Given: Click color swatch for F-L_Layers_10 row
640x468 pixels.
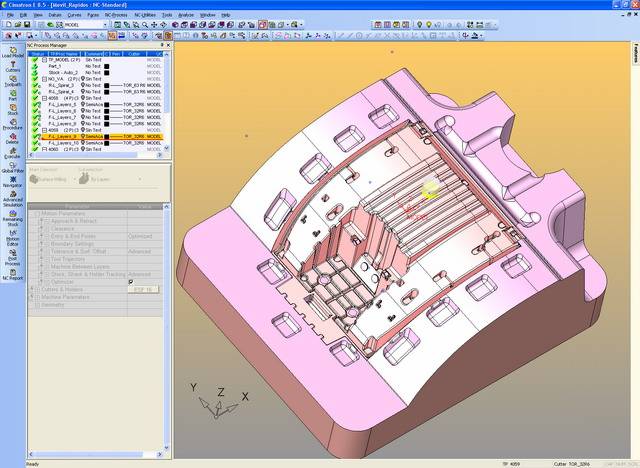Looking at the screenshot, I should pos(107,143).
